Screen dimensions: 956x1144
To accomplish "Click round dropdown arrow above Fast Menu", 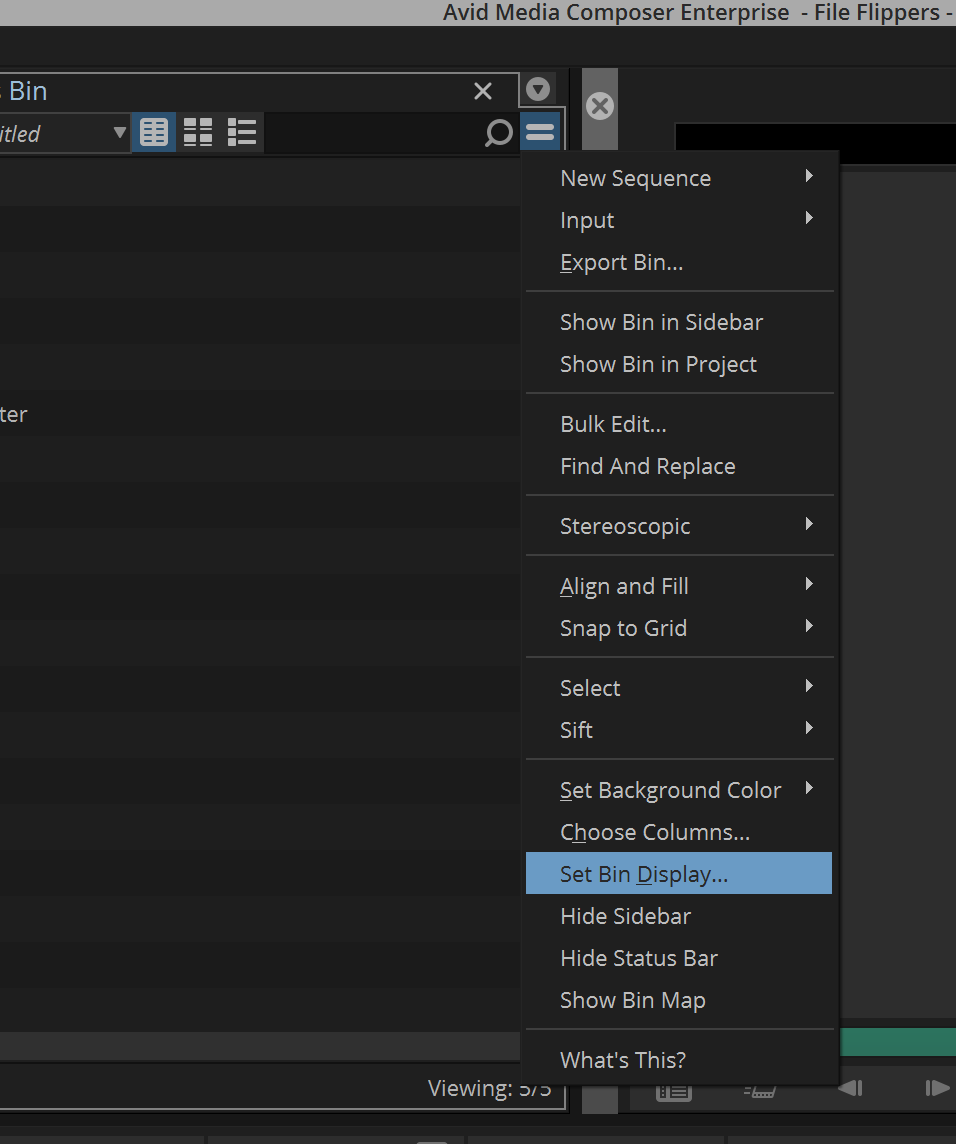I will pos(538,89).
